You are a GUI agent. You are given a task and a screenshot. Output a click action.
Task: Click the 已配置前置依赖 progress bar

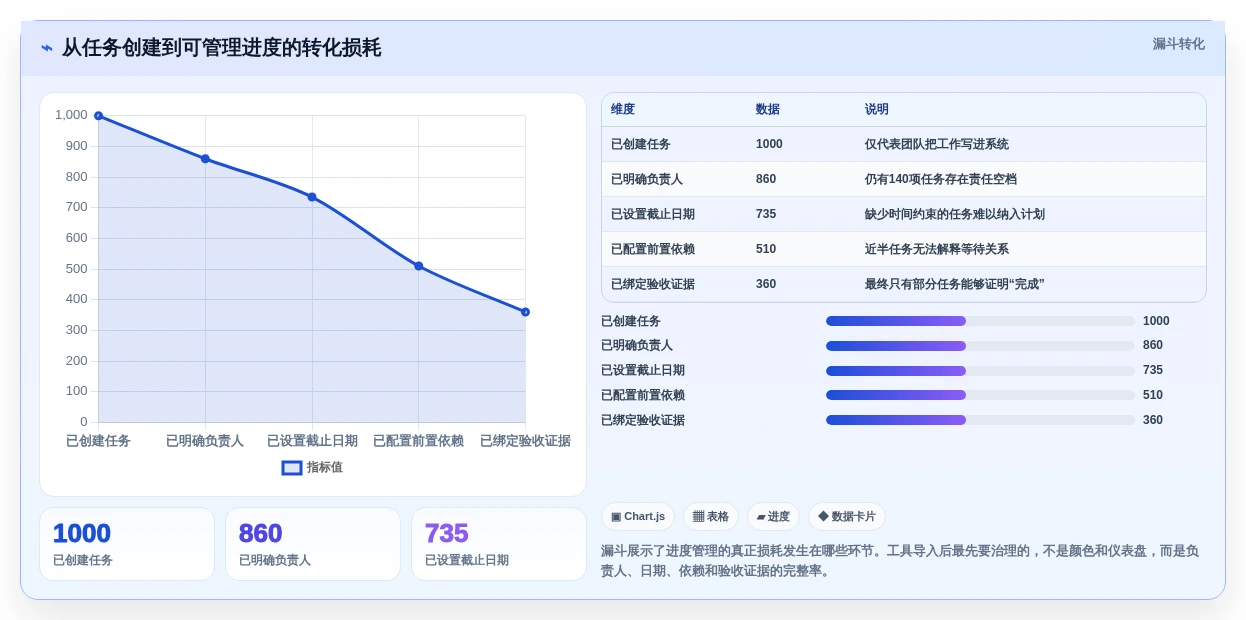pos(980,395)
